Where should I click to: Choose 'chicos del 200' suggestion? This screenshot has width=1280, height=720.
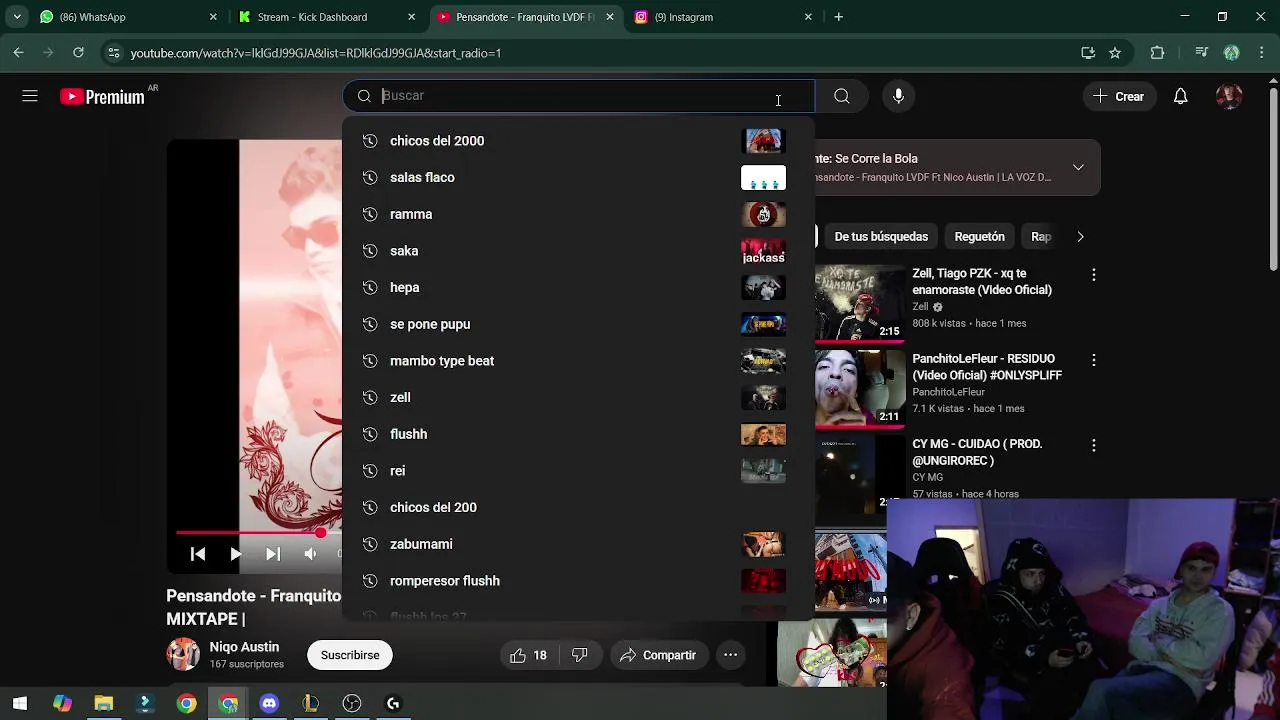click(578, 508)
